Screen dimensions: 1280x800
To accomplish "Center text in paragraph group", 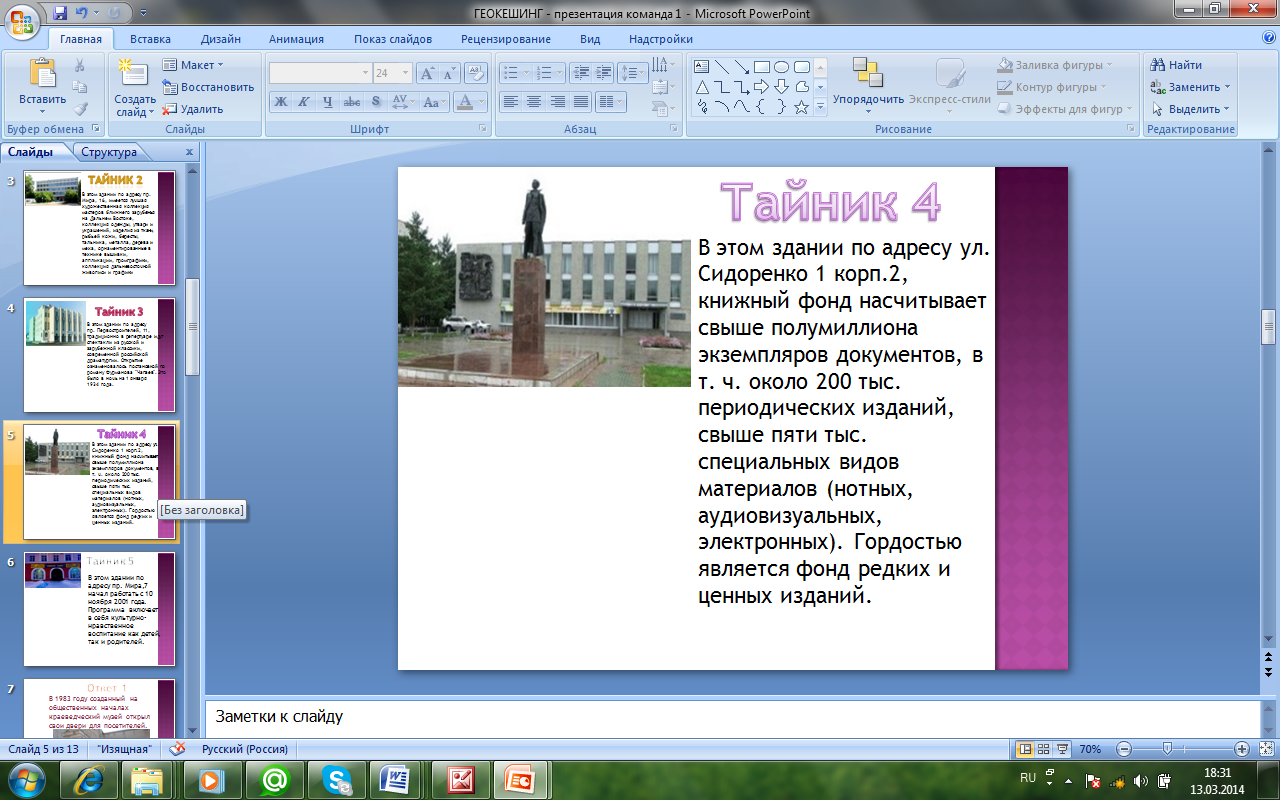I will [x=534, y=102].
